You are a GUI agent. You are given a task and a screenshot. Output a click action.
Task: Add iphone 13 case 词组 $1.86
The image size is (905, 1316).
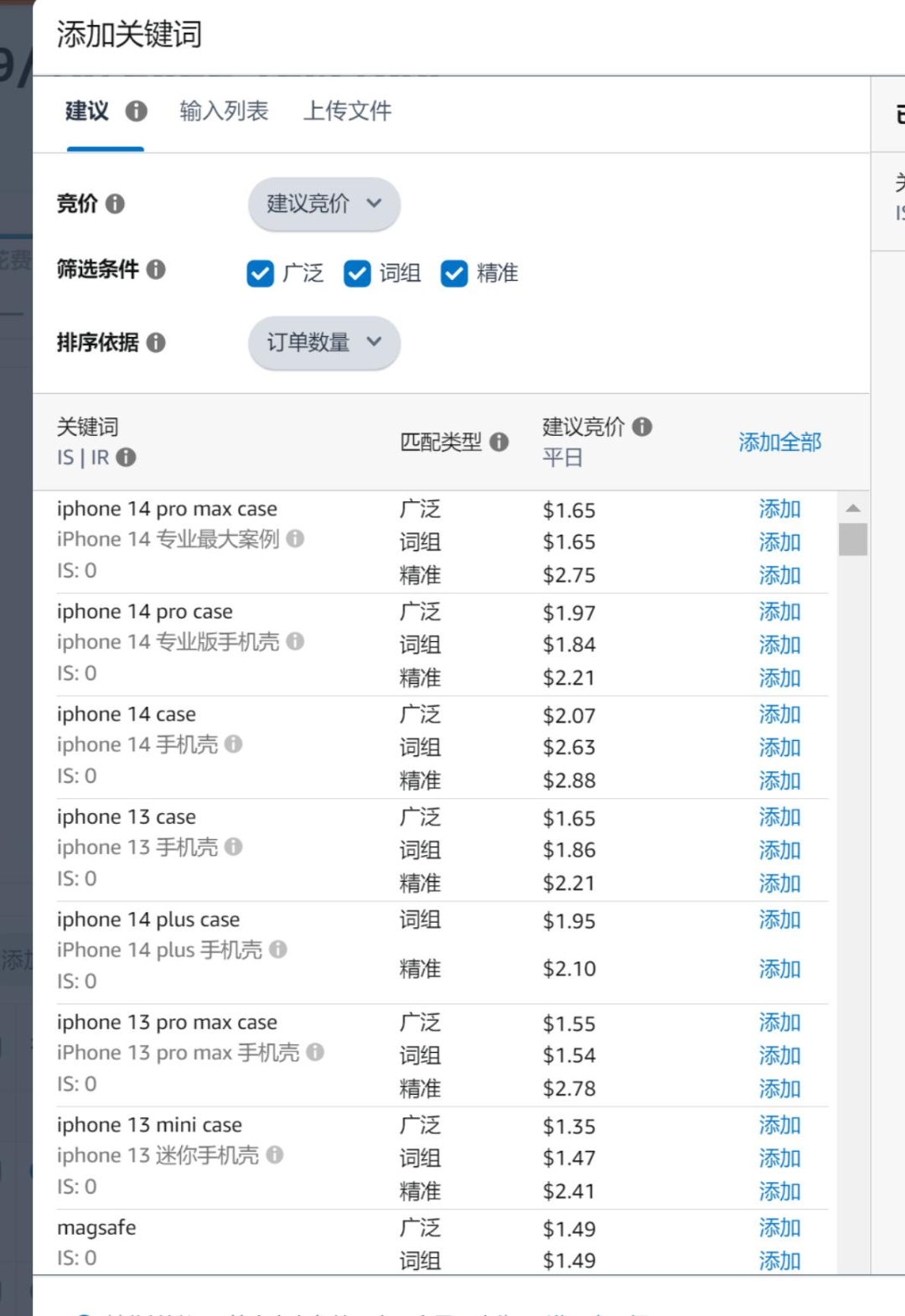tap(779, 850)
